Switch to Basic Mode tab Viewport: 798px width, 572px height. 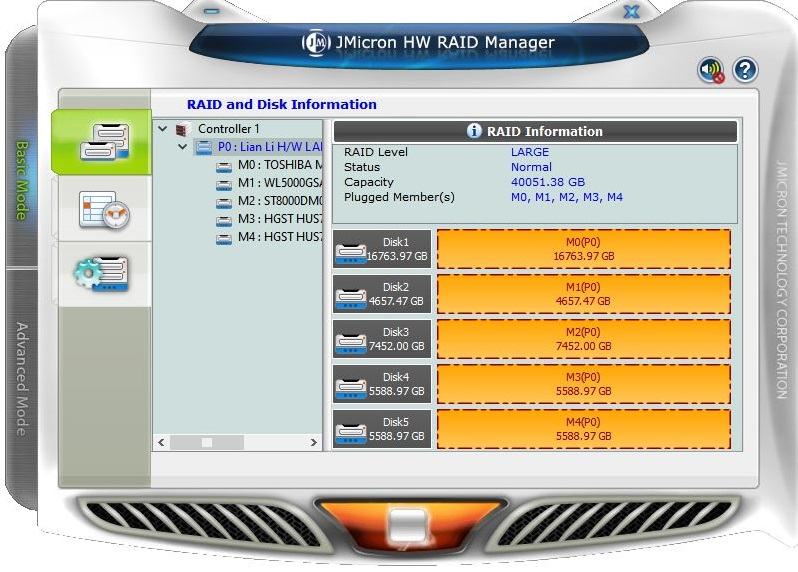(x=22, y=180)
